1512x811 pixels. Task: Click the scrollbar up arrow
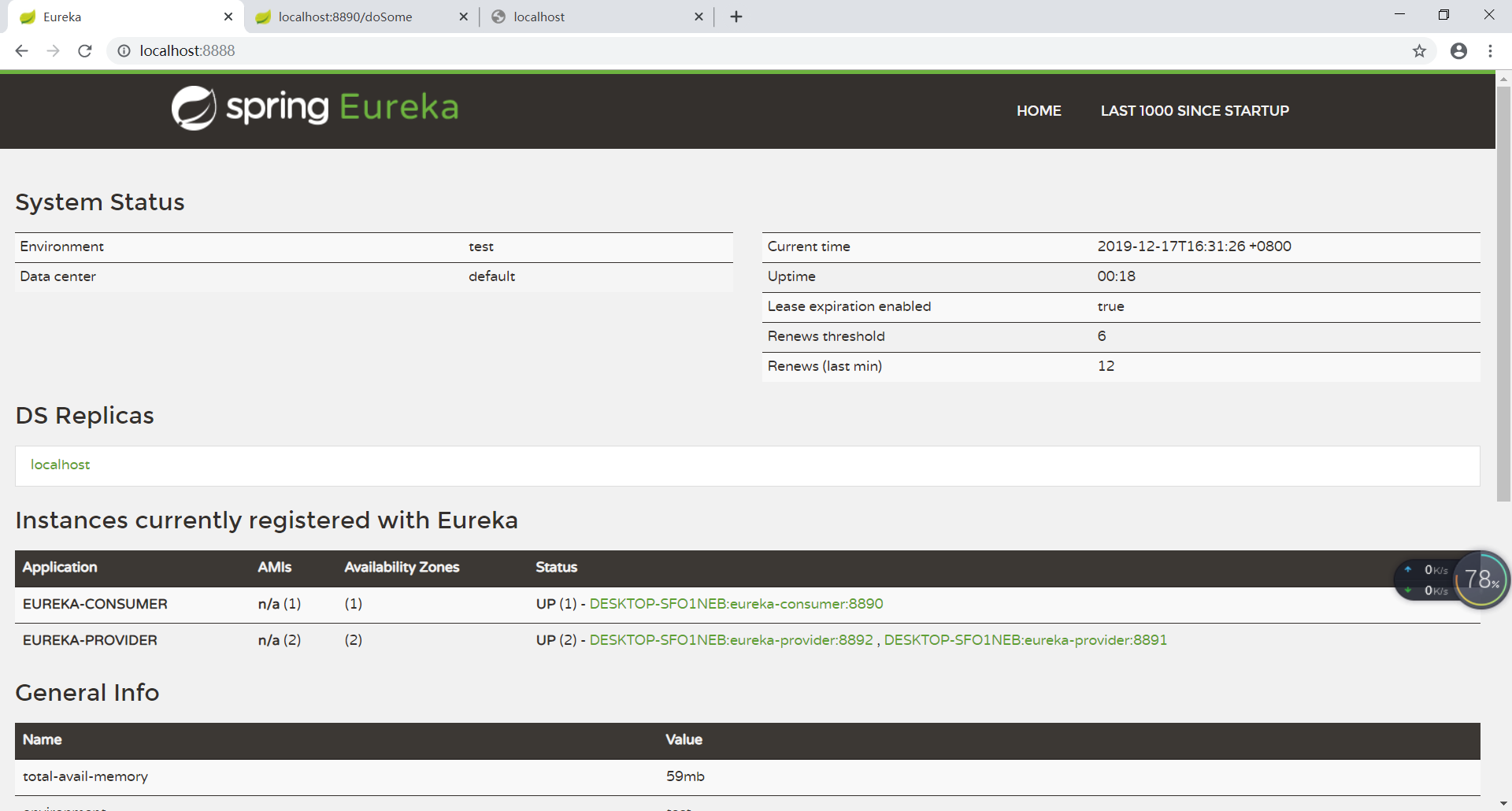(x=1503, y=79)
